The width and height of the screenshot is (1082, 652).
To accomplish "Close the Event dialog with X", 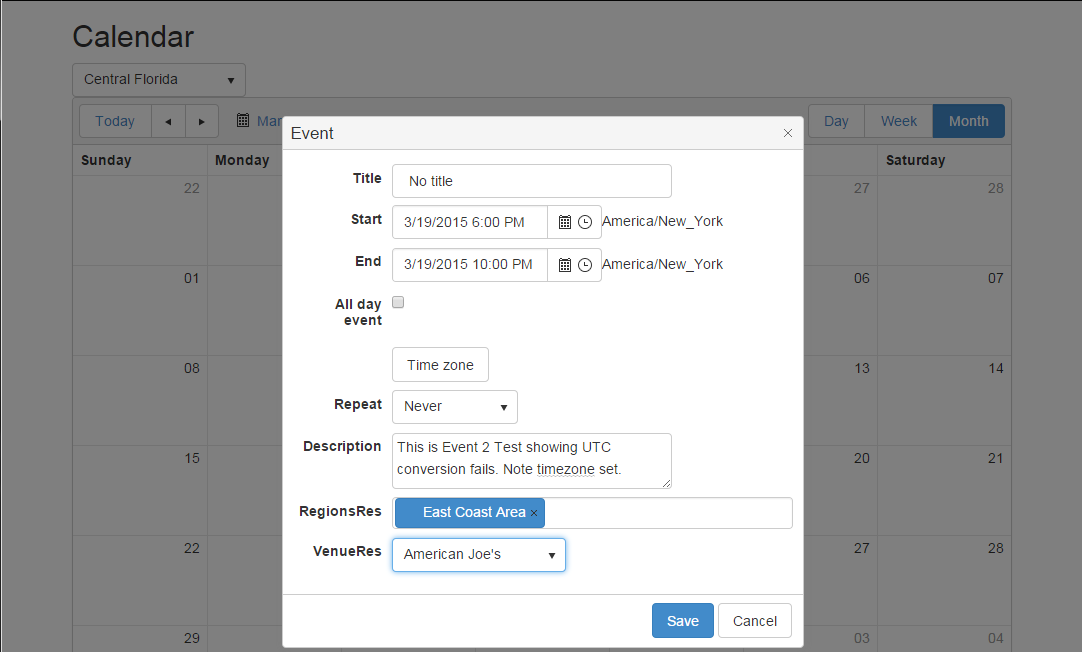I will point(787,133).
